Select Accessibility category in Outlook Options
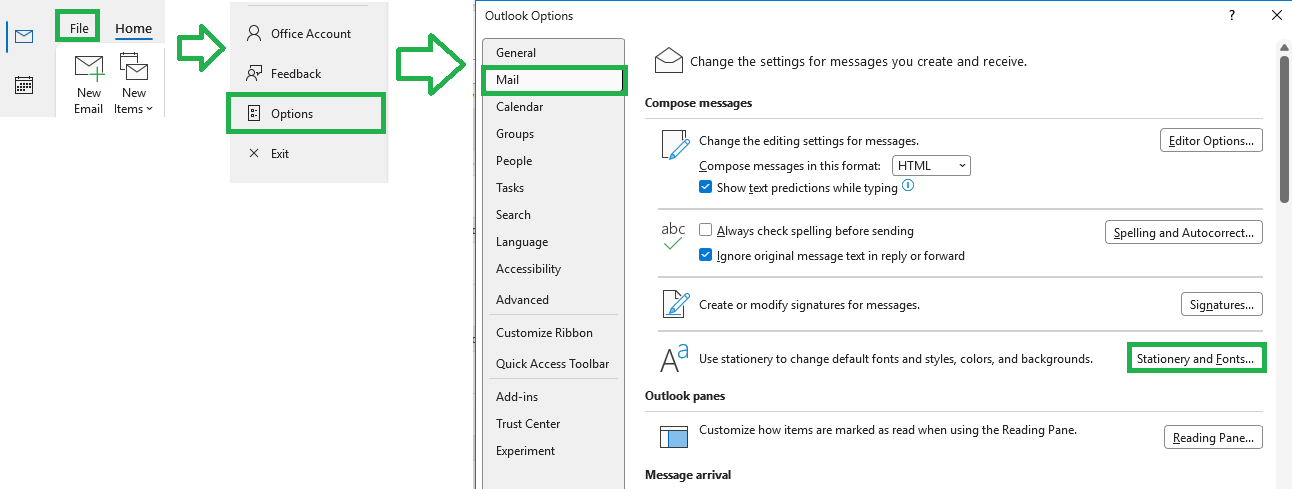The image size is (1292, 489). click(553, 268)
